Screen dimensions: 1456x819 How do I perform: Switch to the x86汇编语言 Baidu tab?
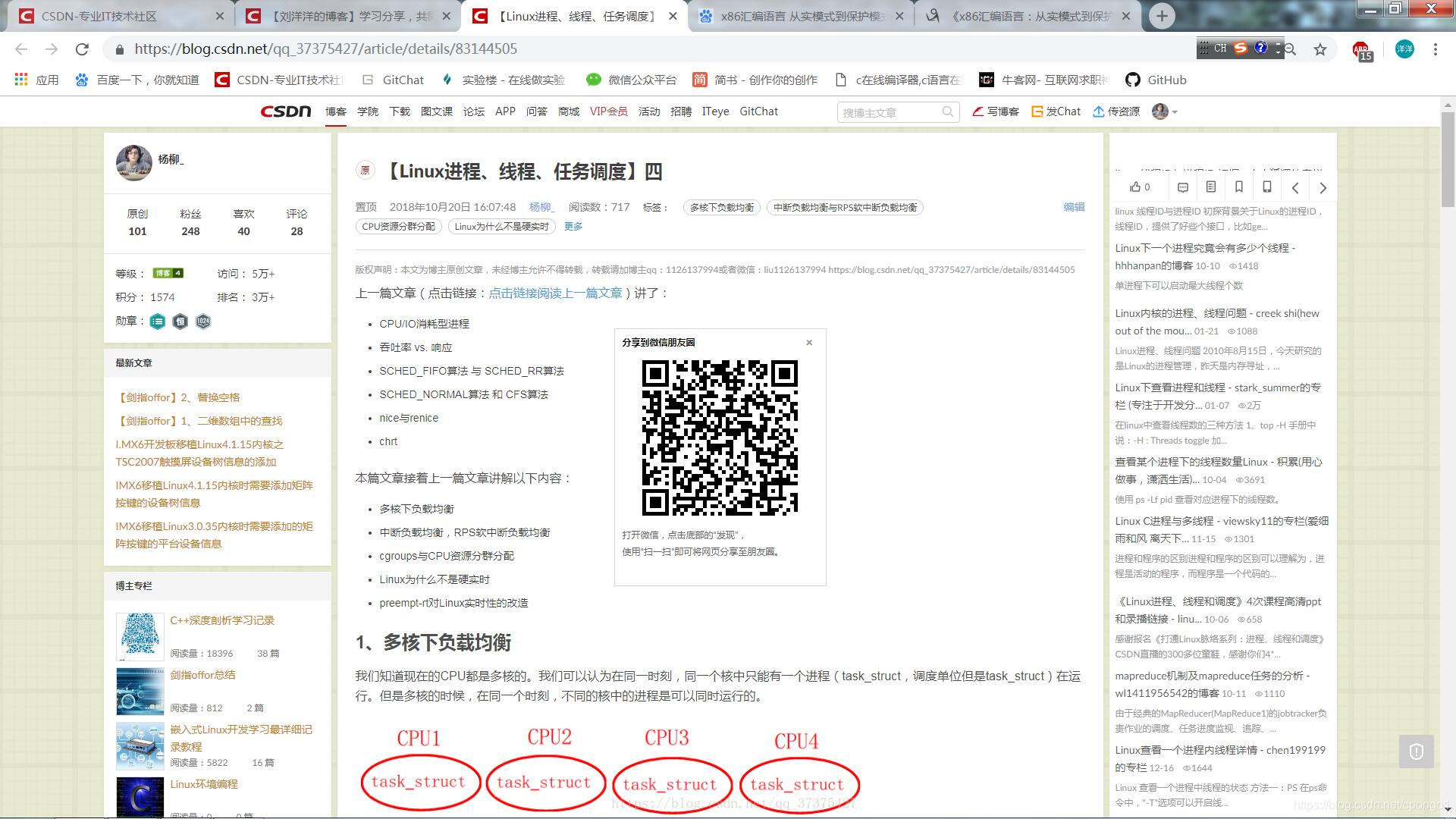[802, 16]
